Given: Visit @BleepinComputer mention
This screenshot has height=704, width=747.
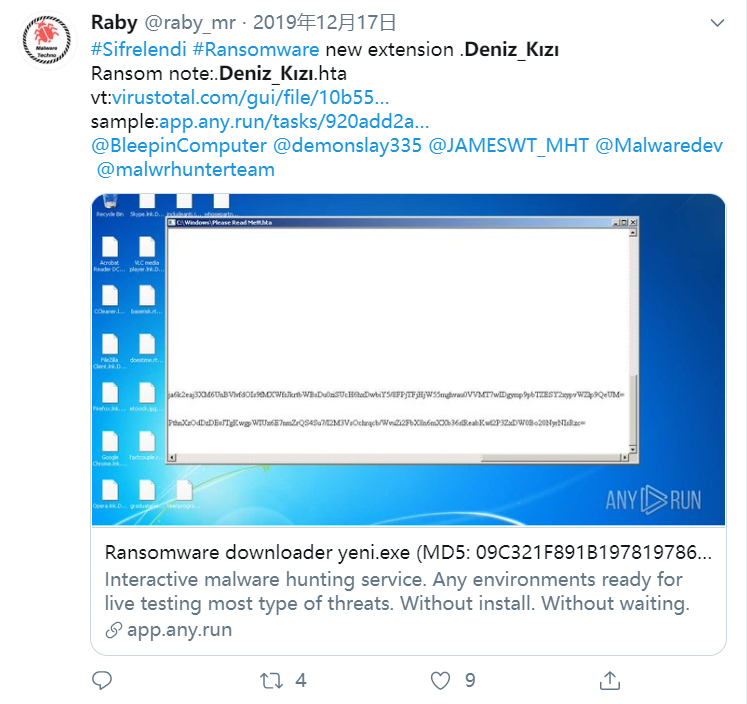Looking at the screenshot, I should (179, 146).
